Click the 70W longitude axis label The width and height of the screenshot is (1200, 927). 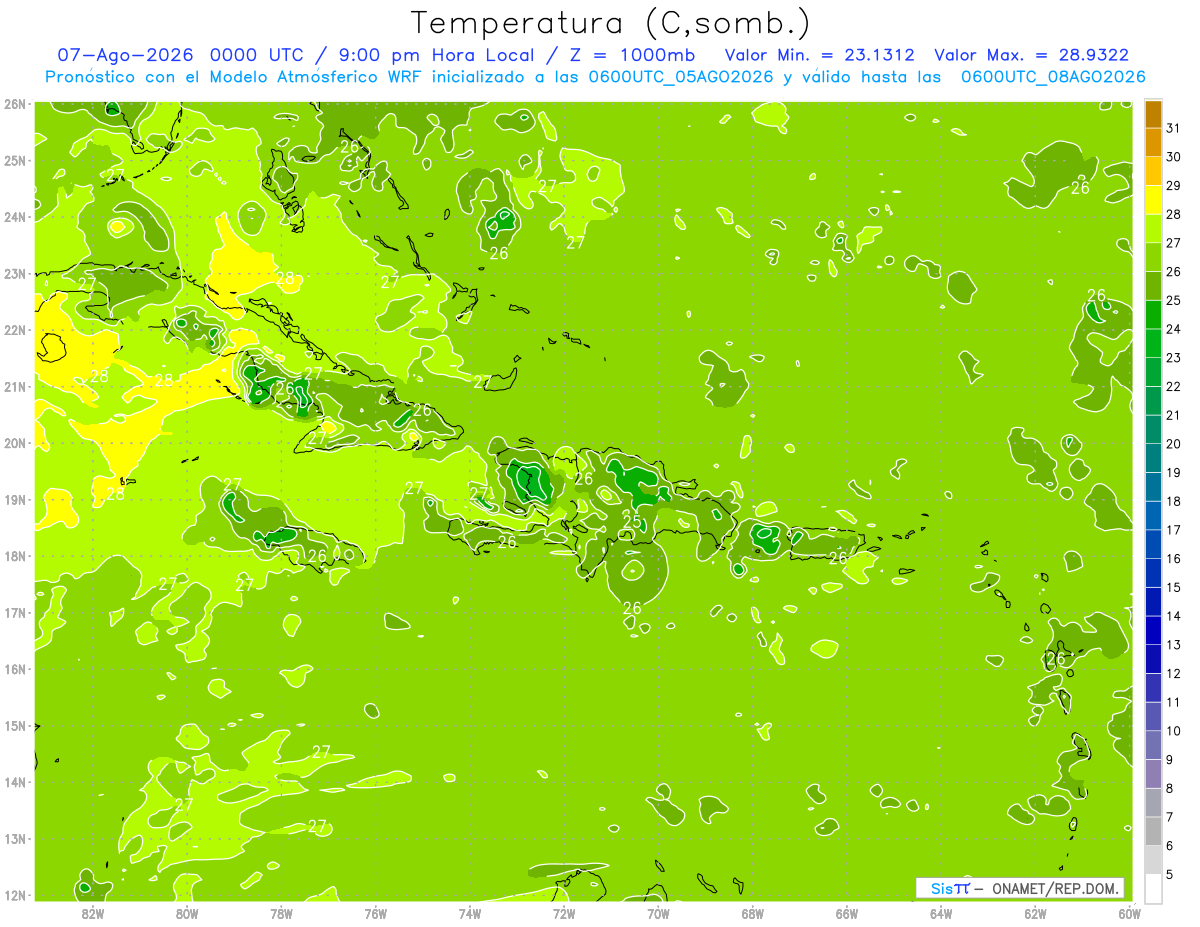[x=658, y=913]
